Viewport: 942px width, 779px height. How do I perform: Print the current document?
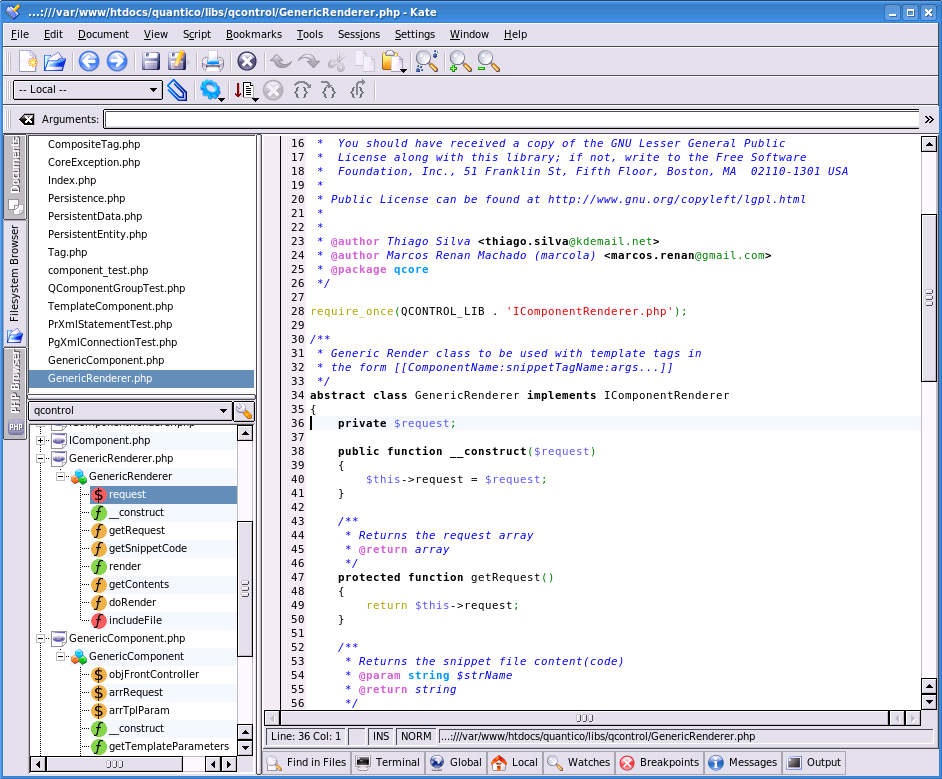click(x=211, y=61)
